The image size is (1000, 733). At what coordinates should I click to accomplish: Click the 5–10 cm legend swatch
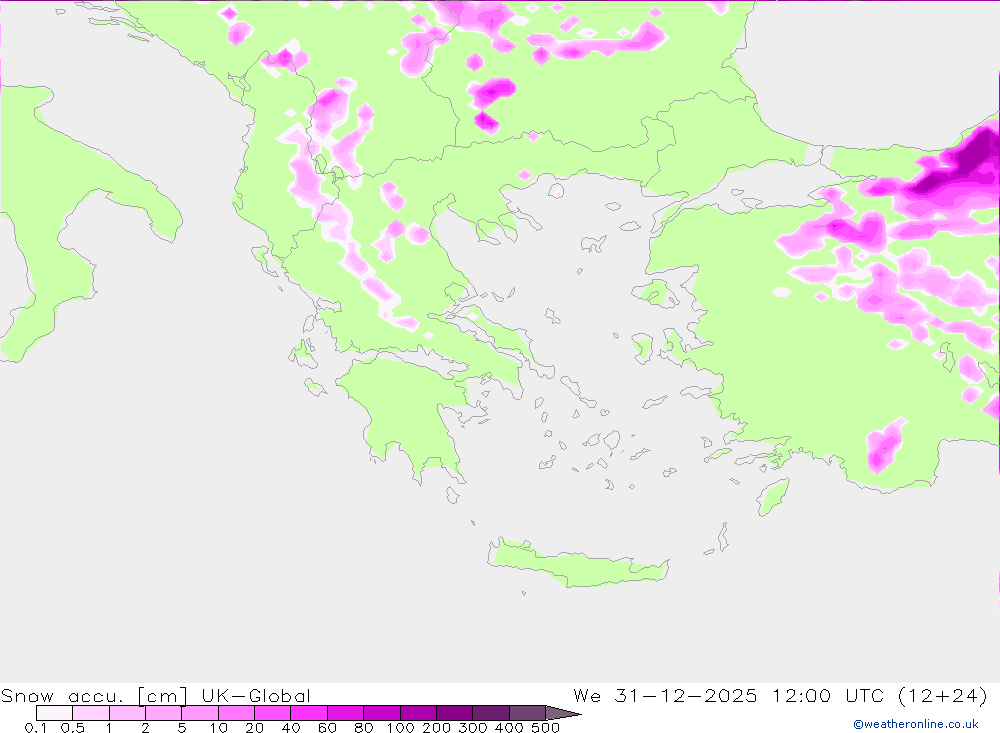pyautogui.click(x=200, y=713)
